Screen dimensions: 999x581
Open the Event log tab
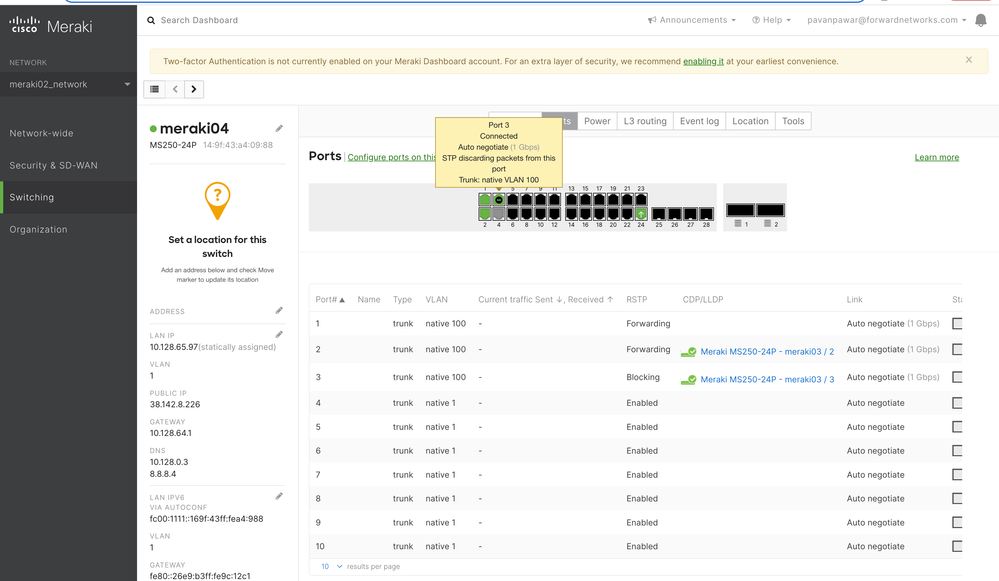[699, 121]
